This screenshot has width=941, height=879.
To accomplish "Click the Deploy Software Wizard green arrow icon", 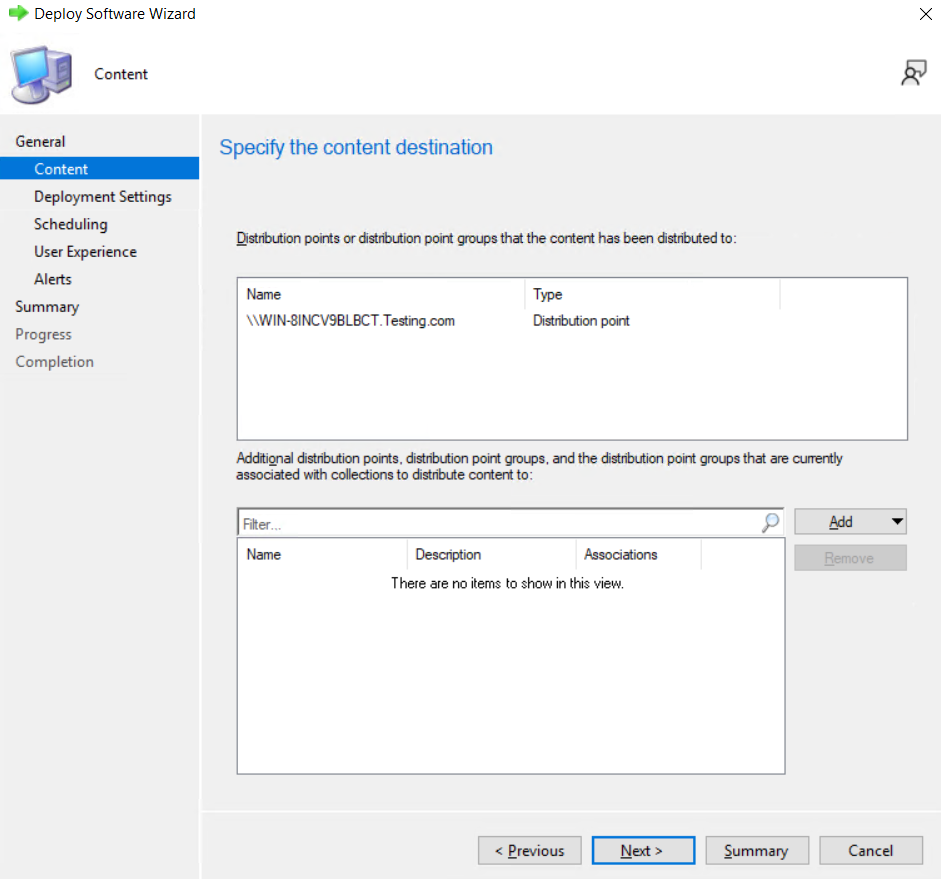I will coord(19,13).
